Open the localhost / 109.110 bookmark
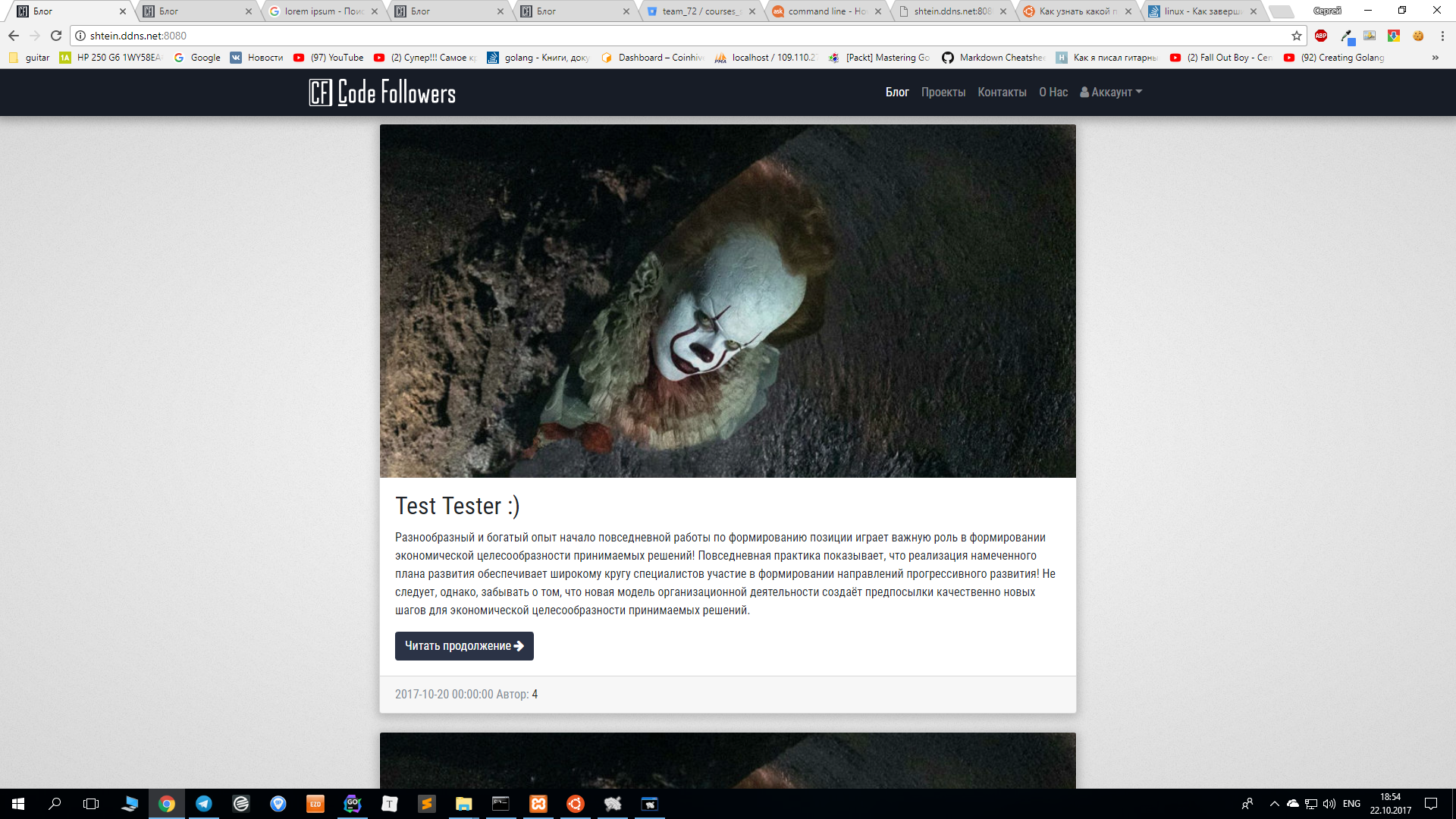This screenshot has height=819, width=1456. [766, 58]
